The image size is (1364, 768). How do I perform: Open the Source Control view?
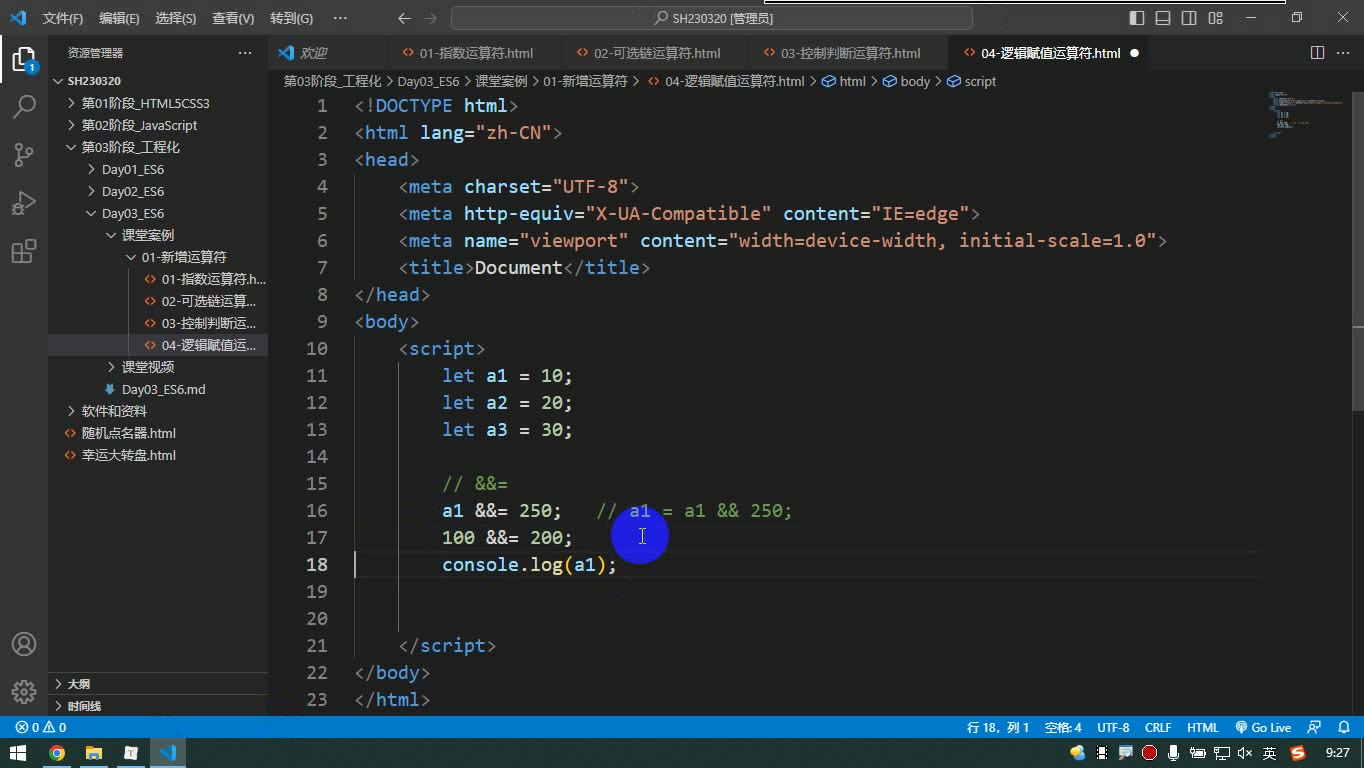point(23,154)
